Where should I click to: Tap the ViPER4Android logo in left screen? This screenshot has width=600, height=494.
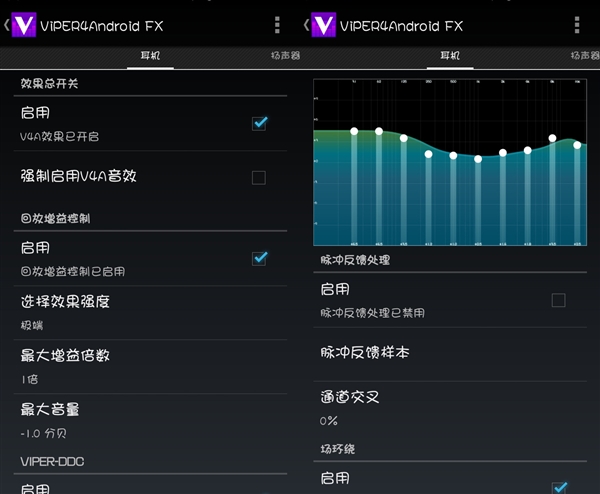[x=24, y=25]
